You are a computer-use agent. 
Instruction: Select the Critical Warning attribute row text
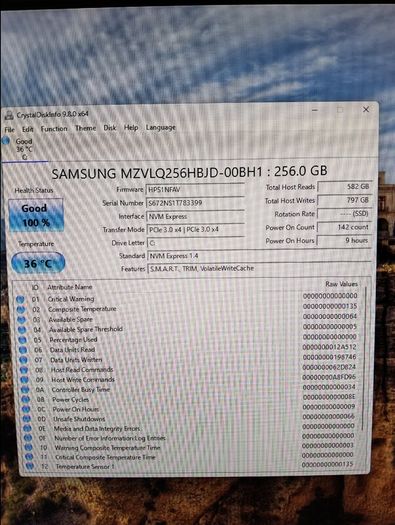click(71, 299)
